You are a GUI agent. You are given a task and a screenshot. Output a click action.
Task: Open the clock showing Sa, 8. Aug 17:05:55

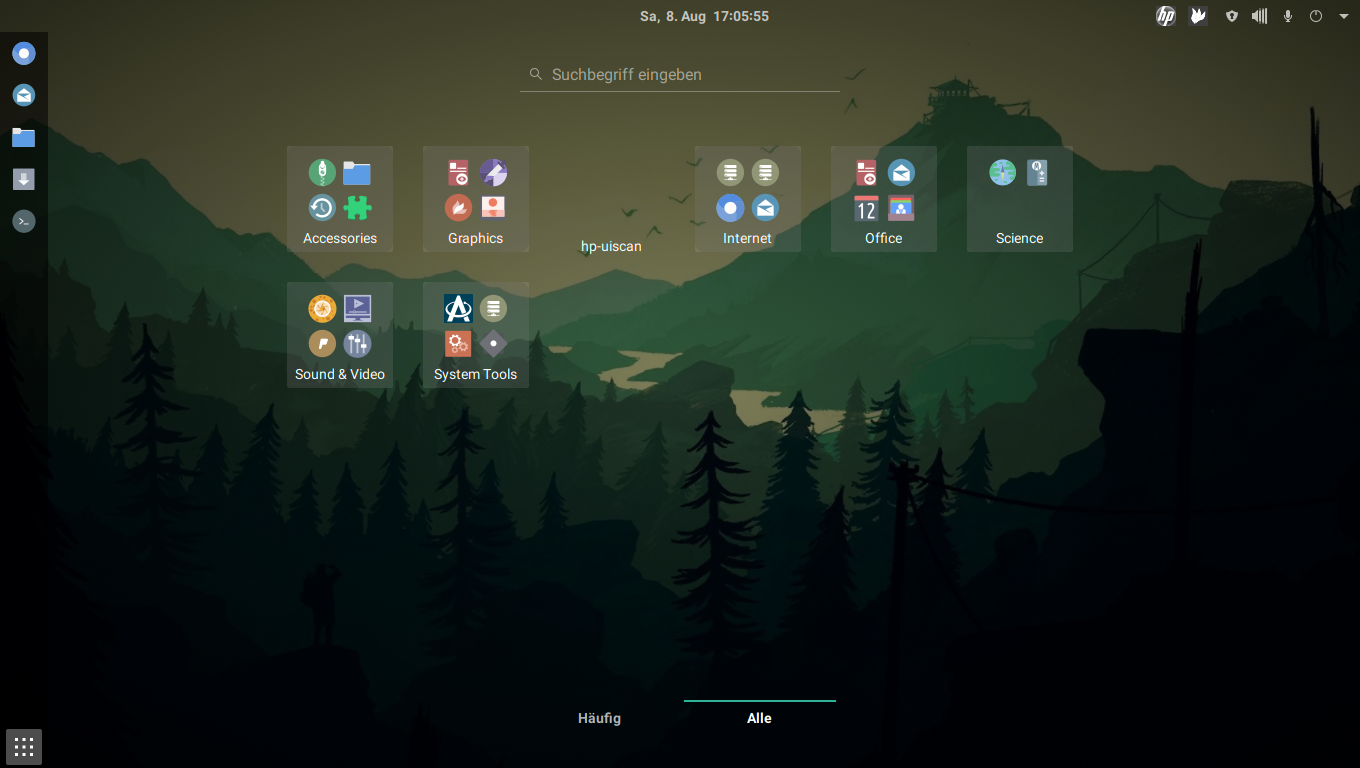point(704,16)
